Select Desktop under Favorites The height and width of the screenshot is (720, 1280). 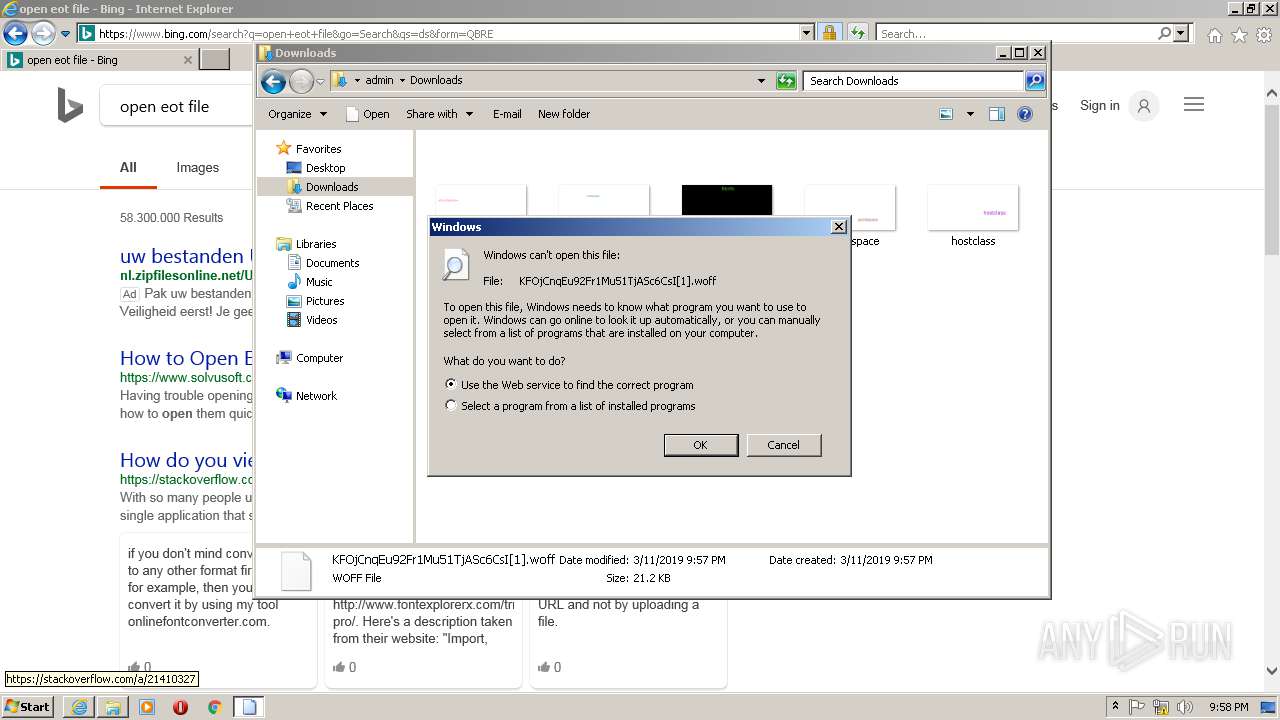pyautogui.click(x=325, y=168)
